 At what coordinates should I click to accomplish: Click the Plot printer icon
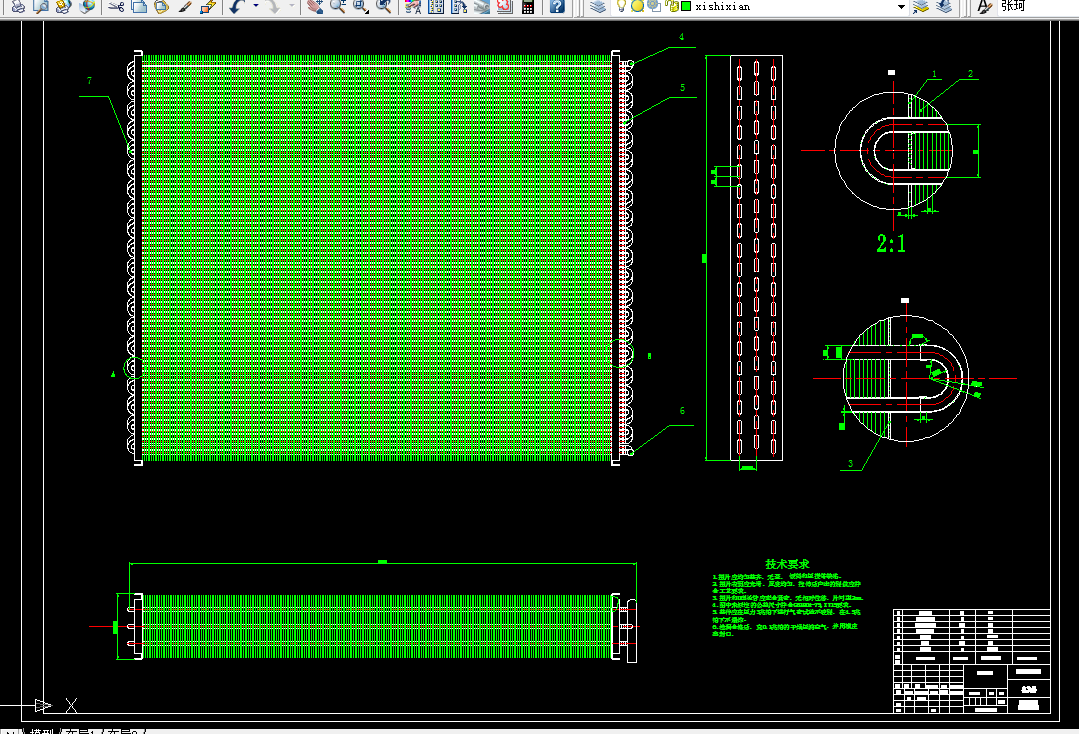tap(18, 6)
